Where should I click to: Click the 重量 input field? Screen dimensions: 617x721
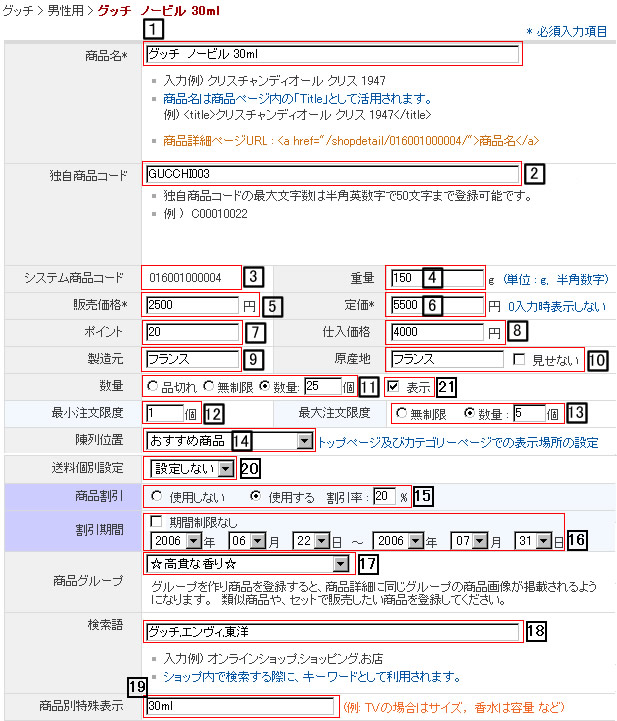437,278
